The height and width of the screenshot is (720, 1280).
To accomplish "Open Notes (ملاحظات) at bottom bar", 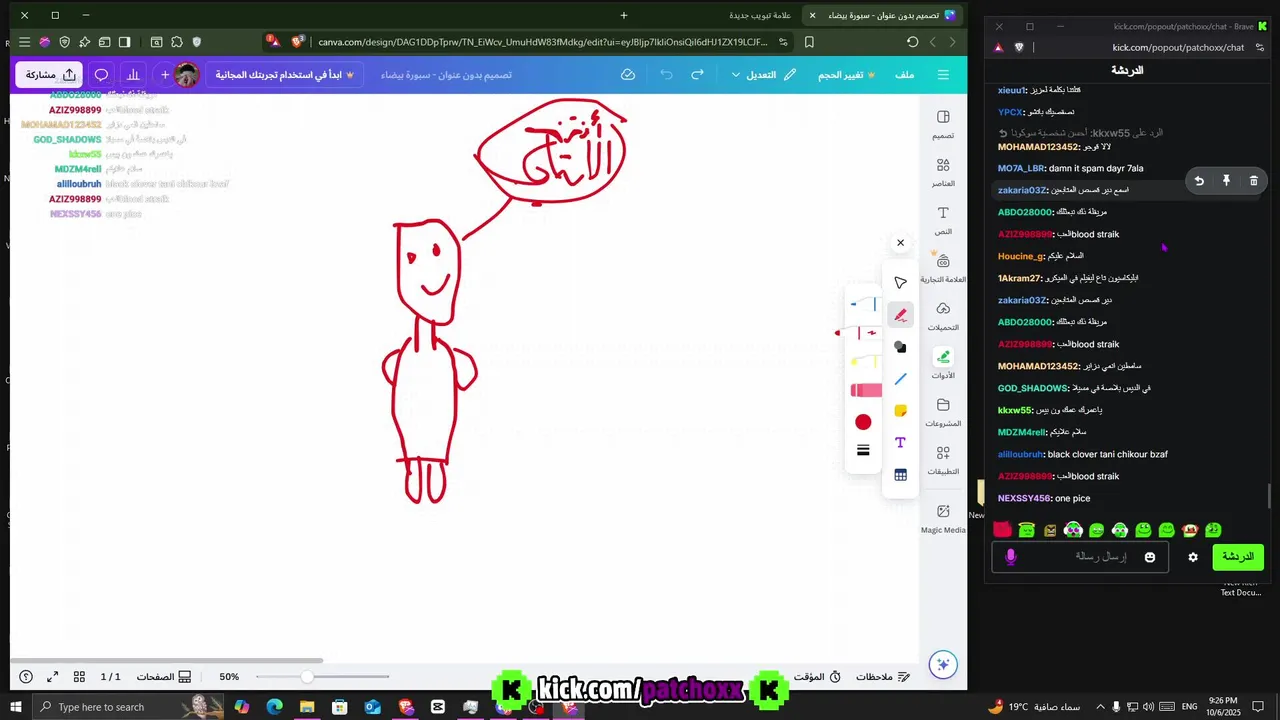I will 882,677.
